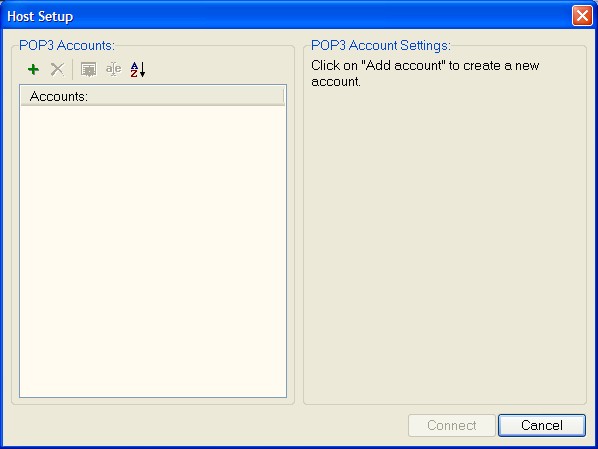This screenshot has height=449, width=598.
Task: Cancel the Host Setup dialog
Action: [542, 425]
